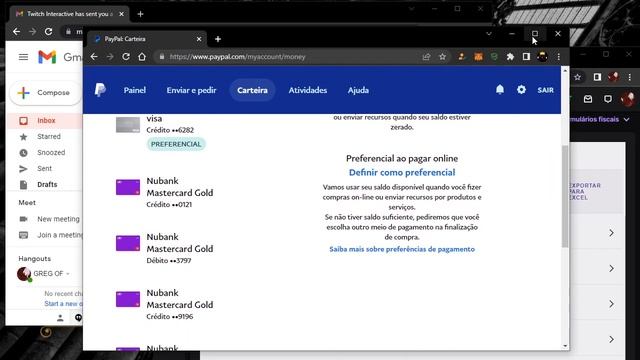Open the Gmail Snoozed folder
The height and width of the screenshot is (360, 640).
tap(51, 152)
